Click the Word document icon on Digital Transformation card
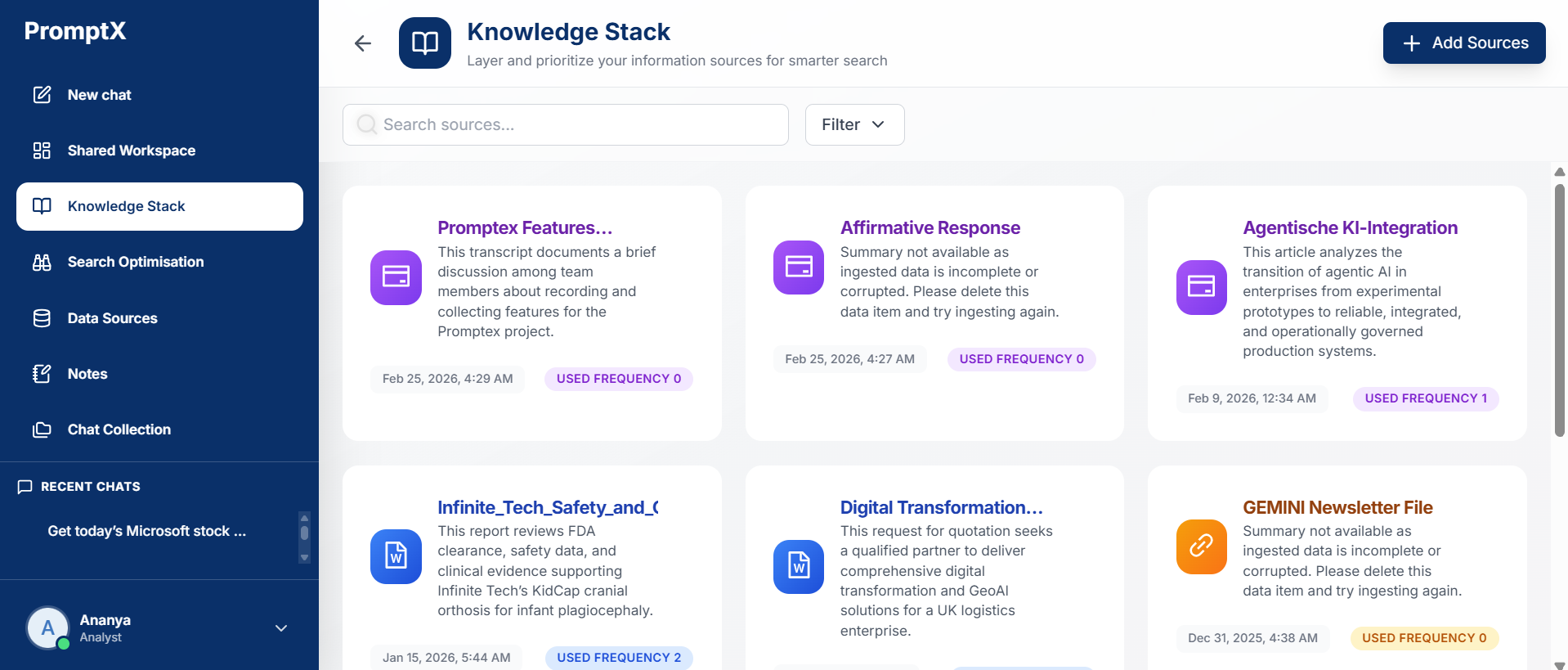The image size is (1568, 670). click(x=799, y=566)
